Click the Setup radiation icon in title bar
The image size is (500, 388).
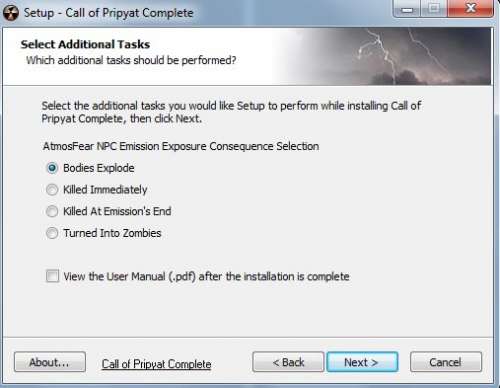[x=11, y=13]
